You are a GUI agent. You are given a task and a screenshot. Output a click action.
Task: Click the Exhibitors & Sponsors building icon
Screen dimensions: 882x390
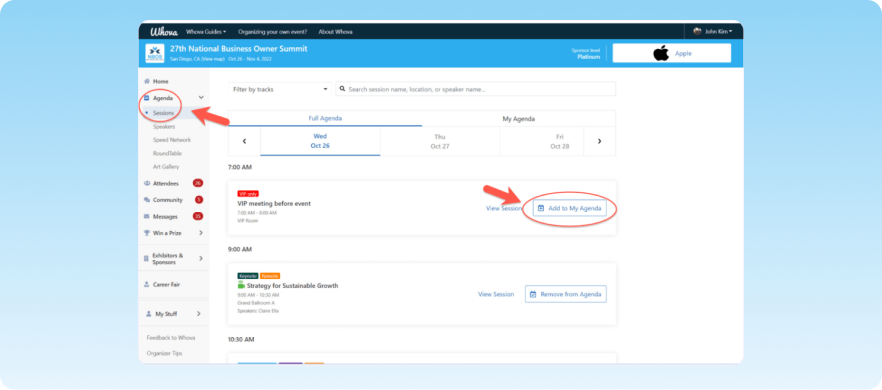(147, 259)
